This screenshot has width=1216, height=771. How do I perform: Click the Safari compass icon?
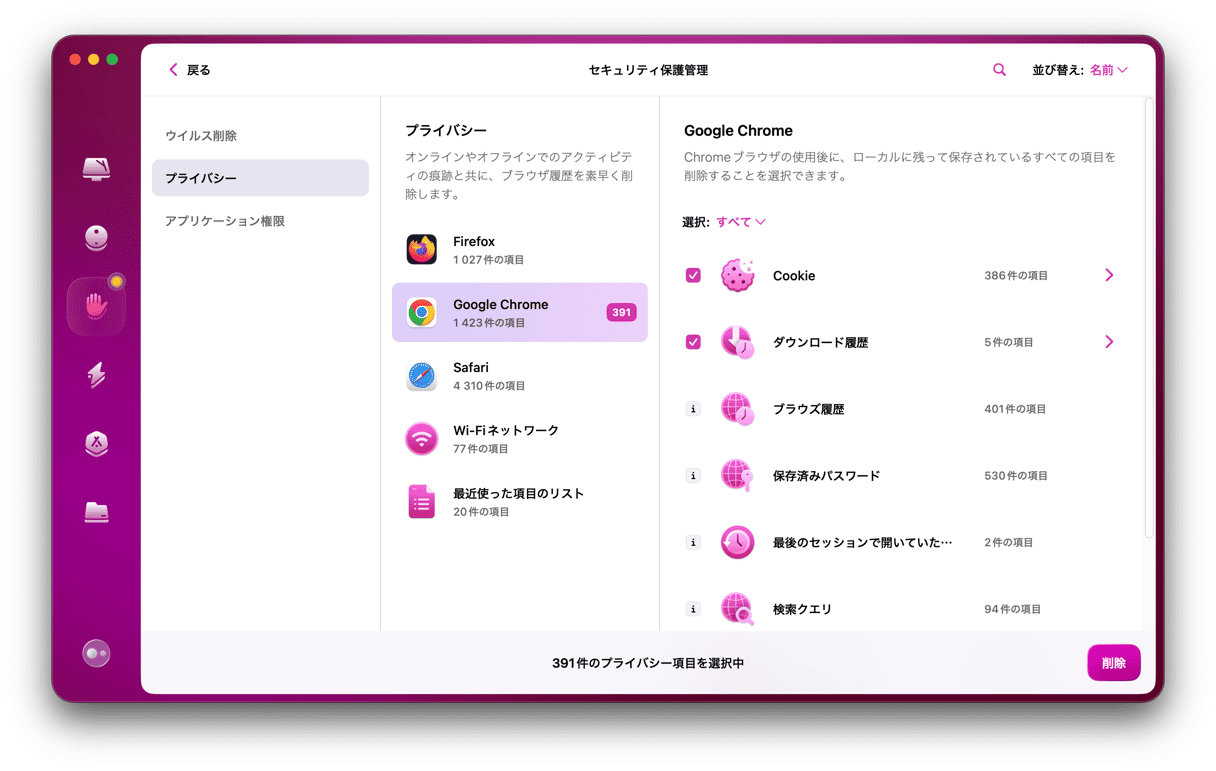422,376
